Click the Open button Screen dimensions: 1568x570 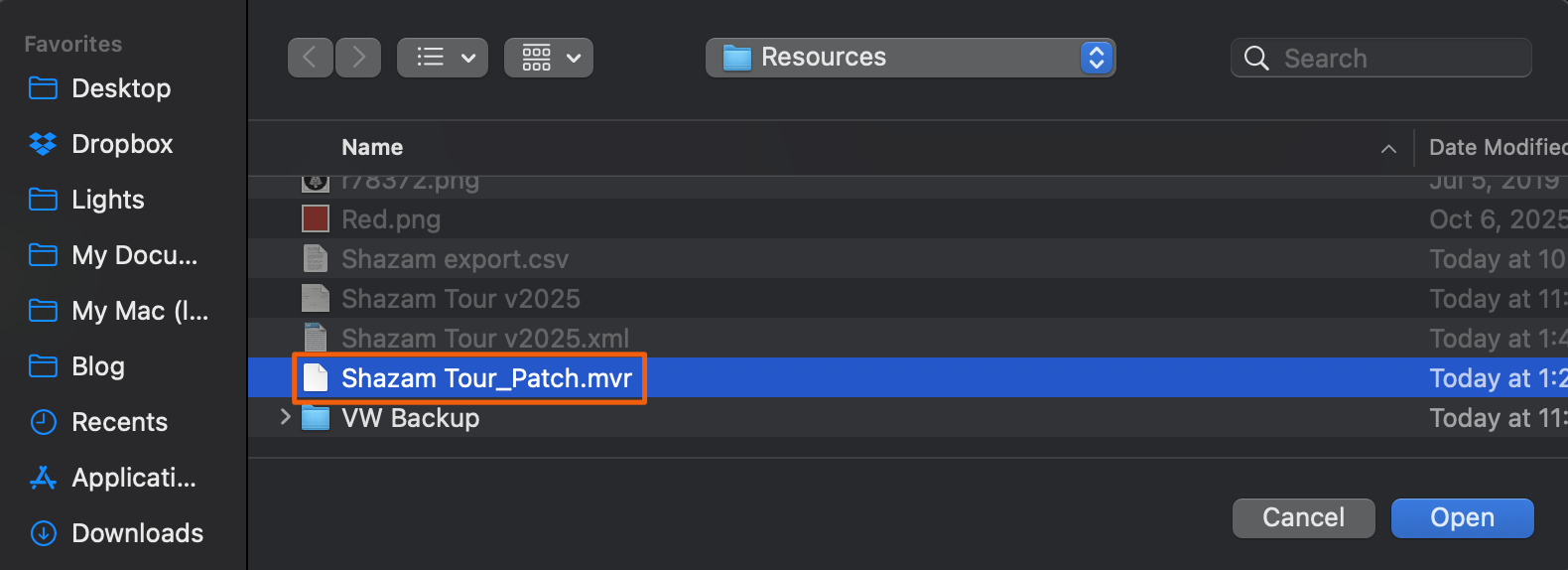point(1462,517)
